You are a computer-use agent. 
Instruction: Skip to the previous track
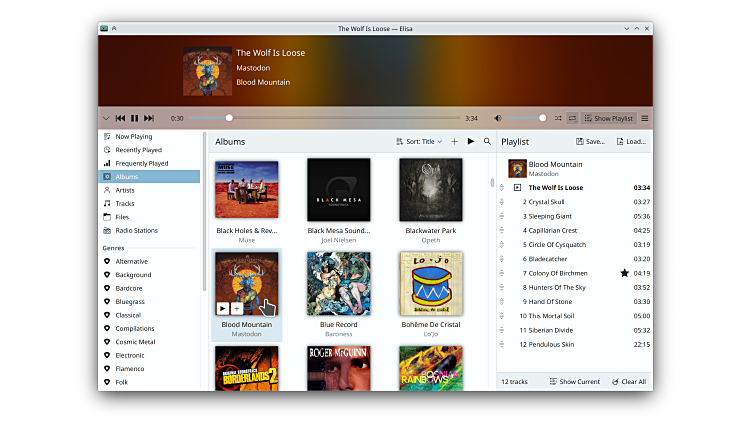coord(120,118)
